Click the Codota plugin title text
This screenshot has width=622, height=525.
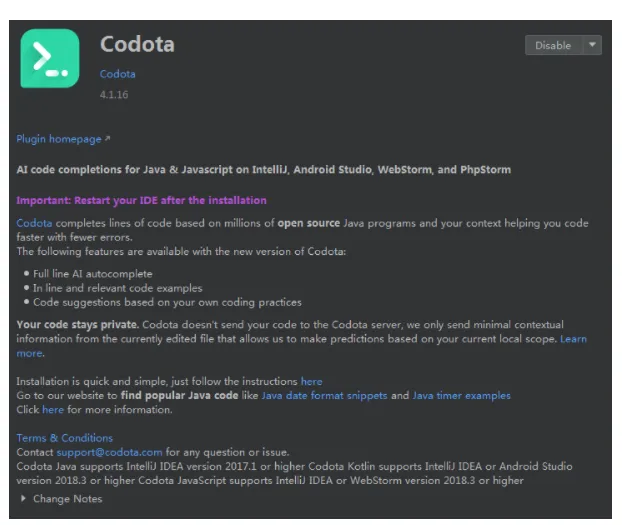[x=137, y=44]
